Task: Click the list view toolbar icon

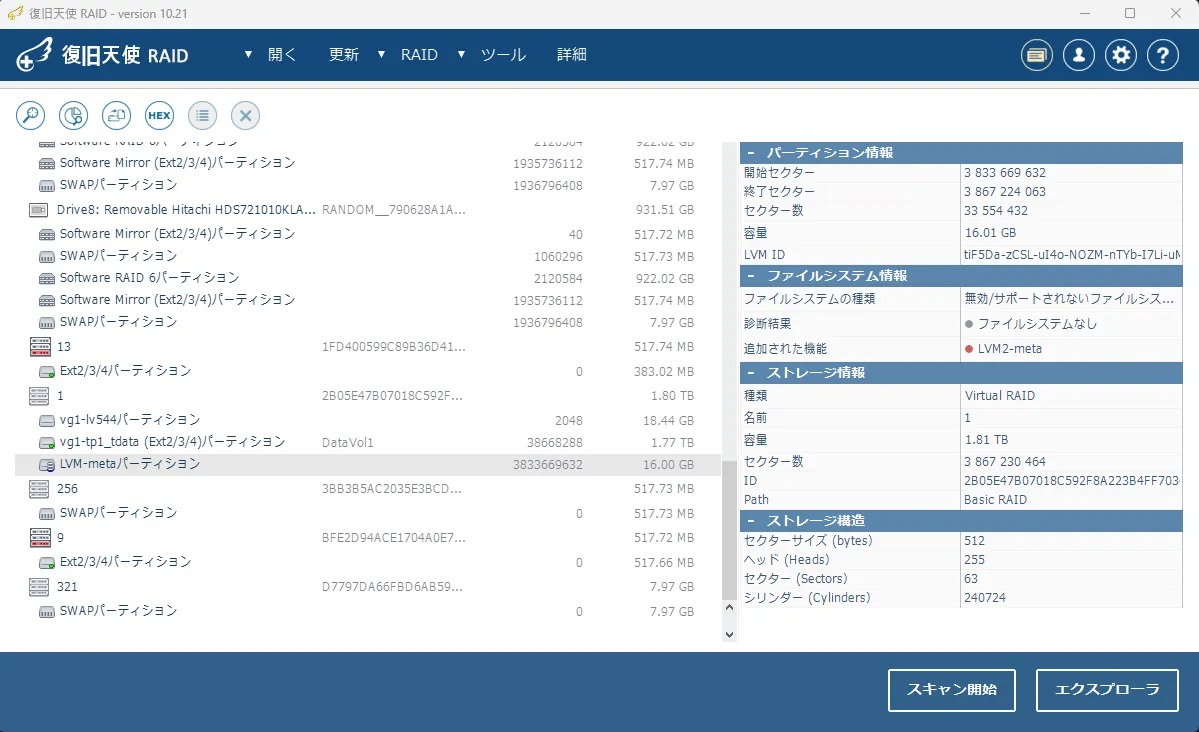Action: click(202, 115)
